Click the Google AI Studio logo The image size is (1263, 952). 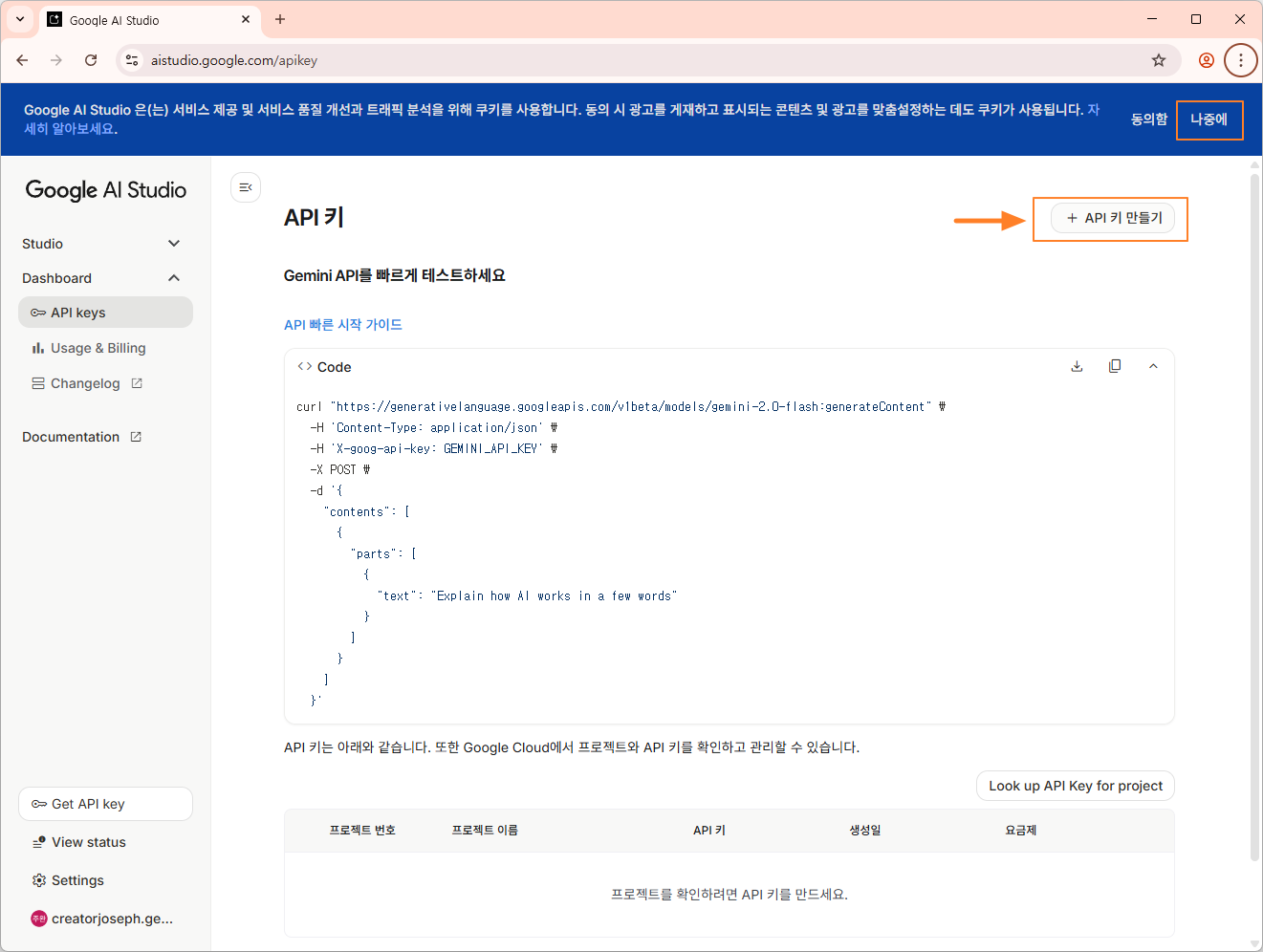click(106, 190)
